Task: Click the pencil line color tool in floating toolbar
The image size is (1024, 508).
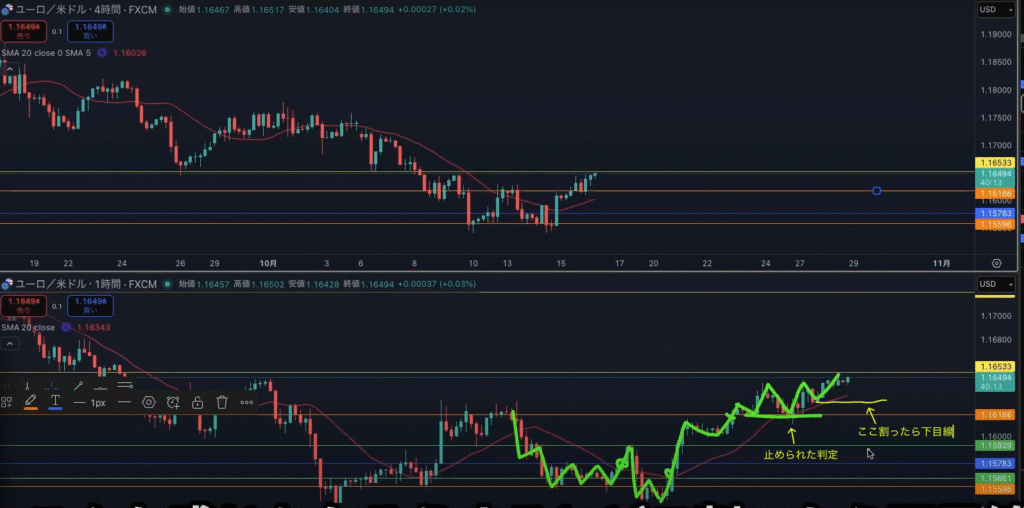Action: tap(30, 402)
